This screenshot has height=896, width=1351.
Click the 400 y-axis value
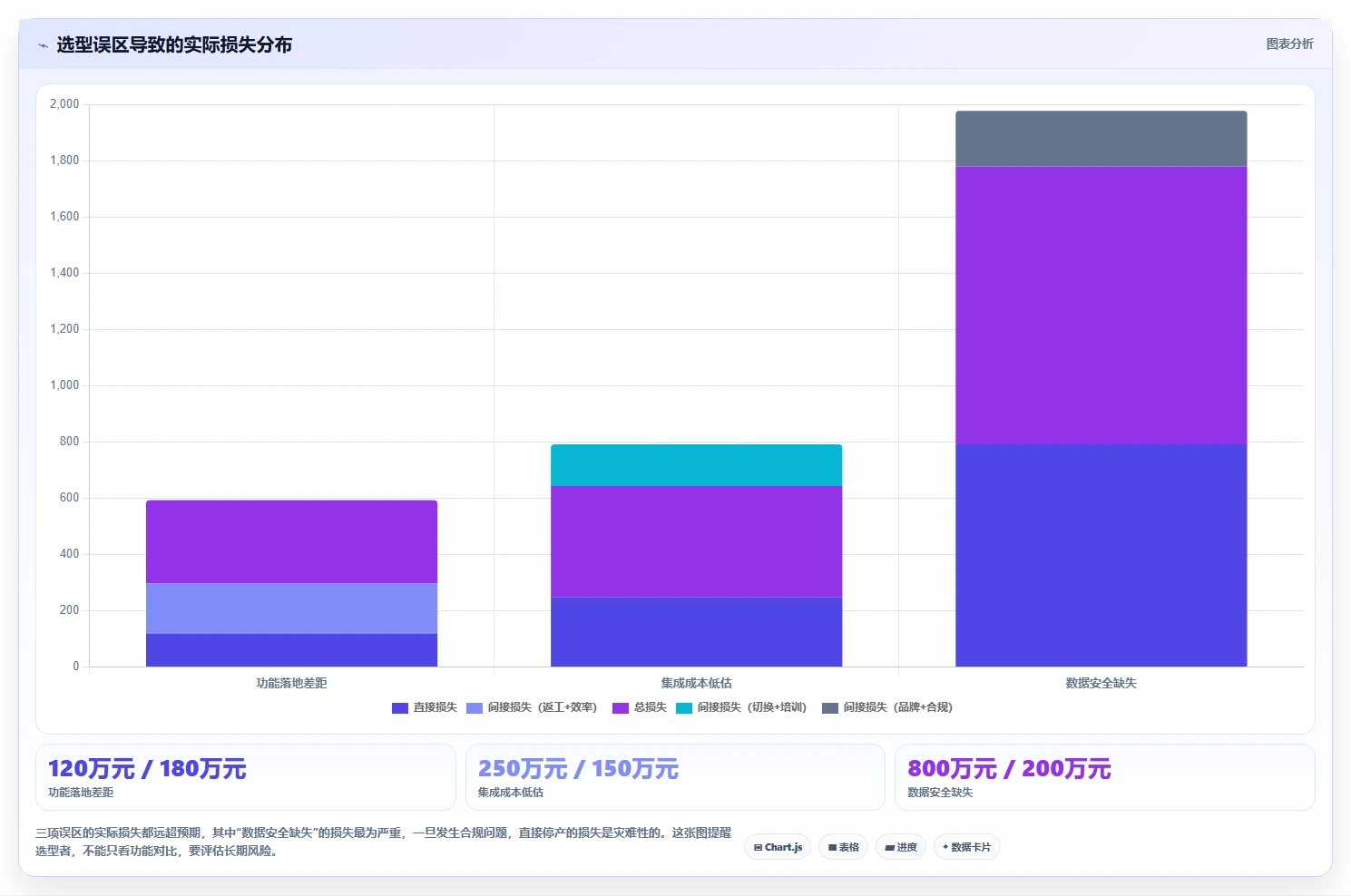[69, 554]
